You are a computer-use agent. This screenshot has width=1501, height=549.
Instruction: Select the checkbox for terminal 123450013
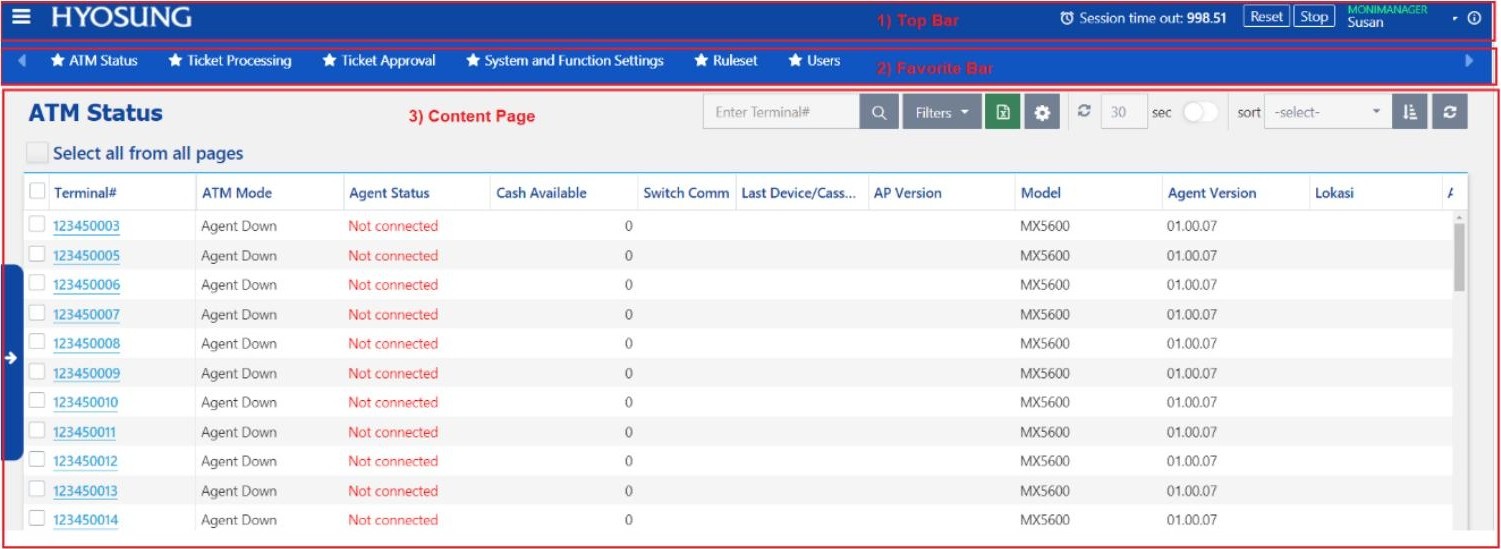coord(37,489)
